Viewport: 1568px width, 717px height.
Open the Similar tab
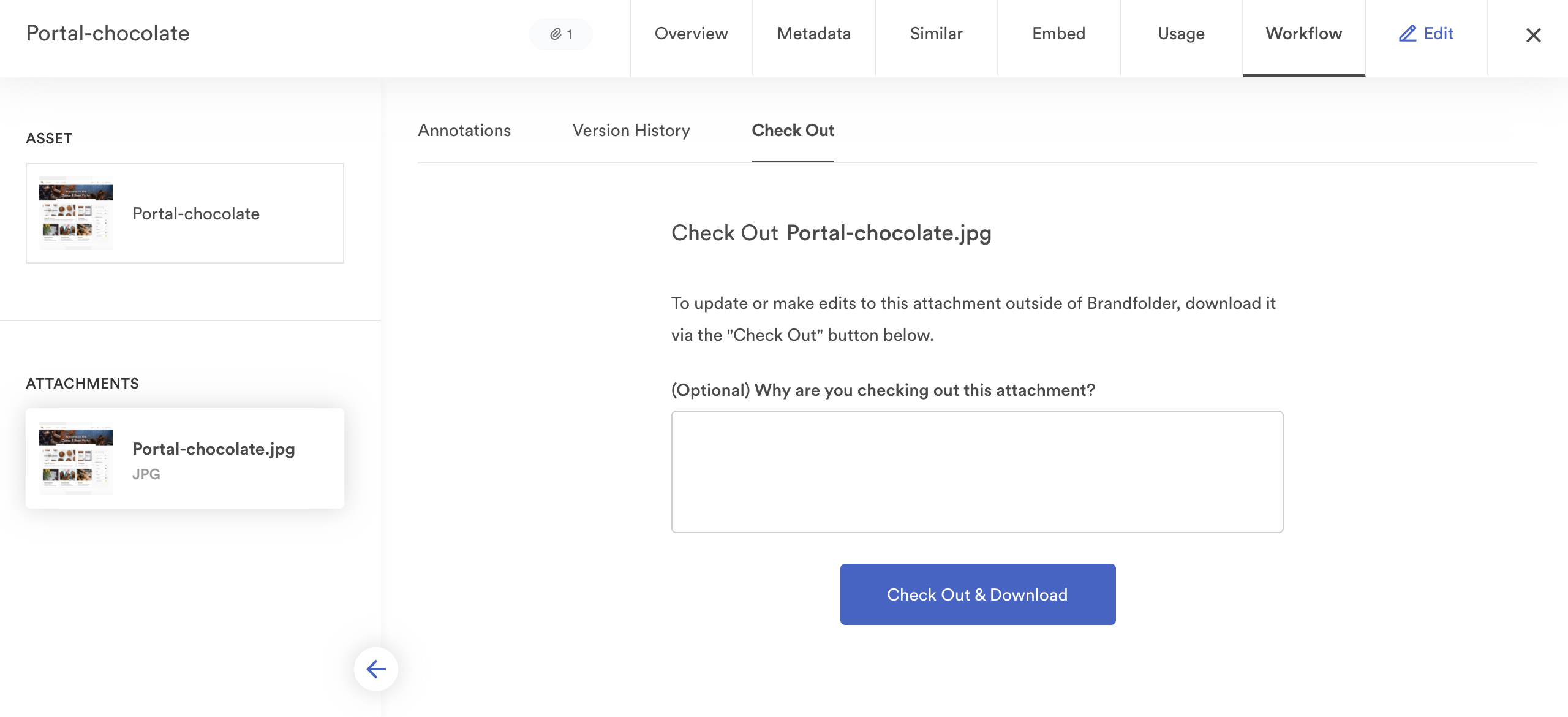pos(936,34)
